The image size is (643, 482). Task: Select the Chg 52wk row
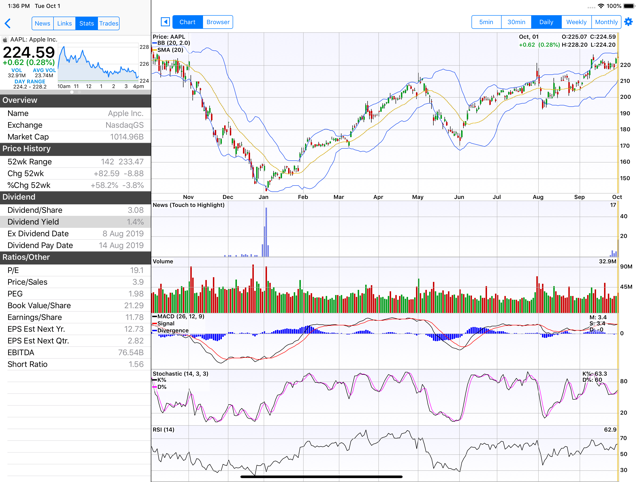point(75,174)
